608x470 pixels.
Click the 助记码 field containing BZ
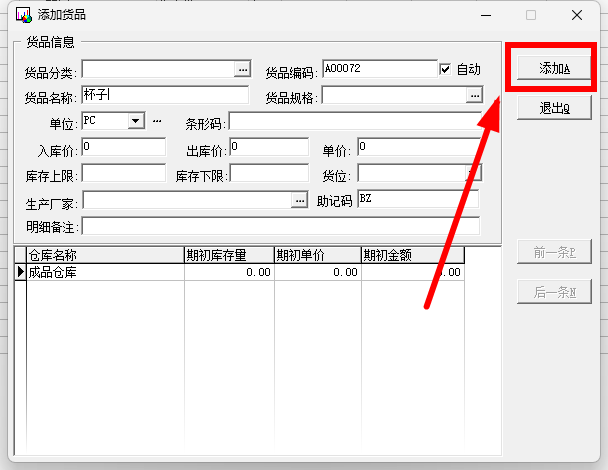click(x=418, y=199)
